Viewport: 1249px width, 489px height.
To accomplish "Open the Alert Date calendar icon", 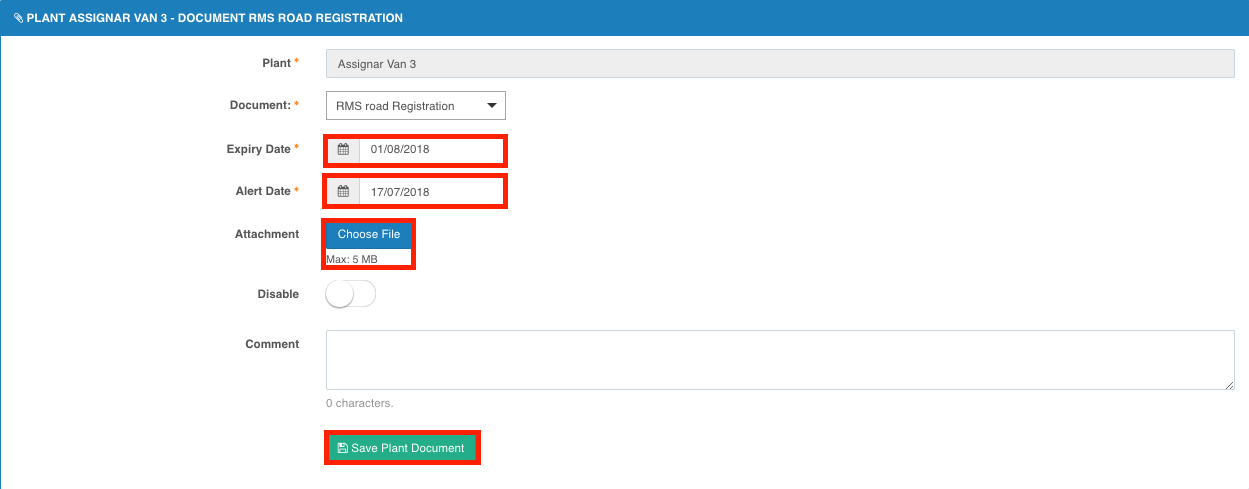I will tap(343, 192).
